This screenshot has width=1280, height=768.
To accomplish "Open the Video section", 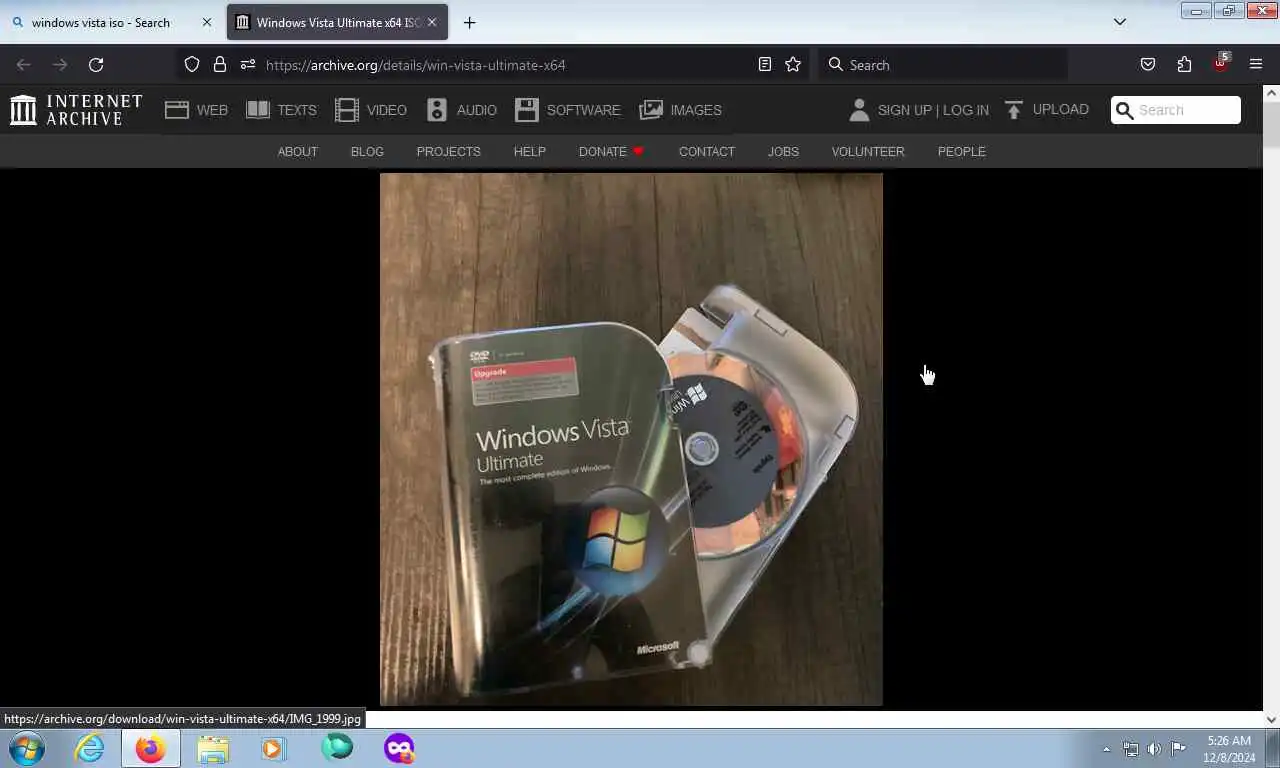I will pyautogui.click(x=371, y=110).
